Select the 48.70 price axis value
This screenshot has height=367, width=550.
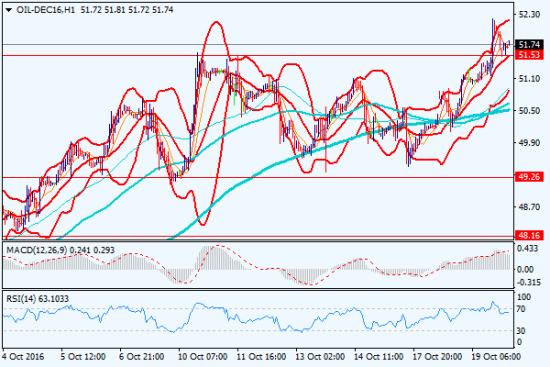tap(529, 207)
